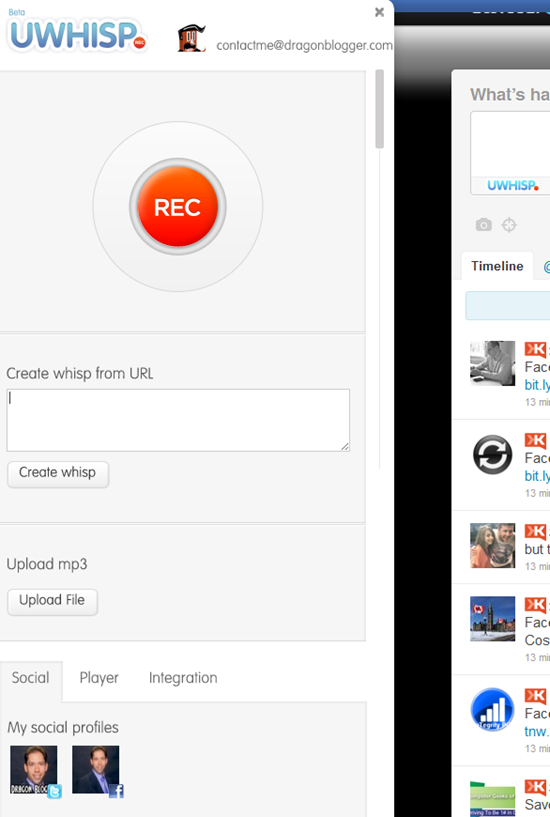
Task: Open the blue bar chart avatar
Action: [492, 709]
